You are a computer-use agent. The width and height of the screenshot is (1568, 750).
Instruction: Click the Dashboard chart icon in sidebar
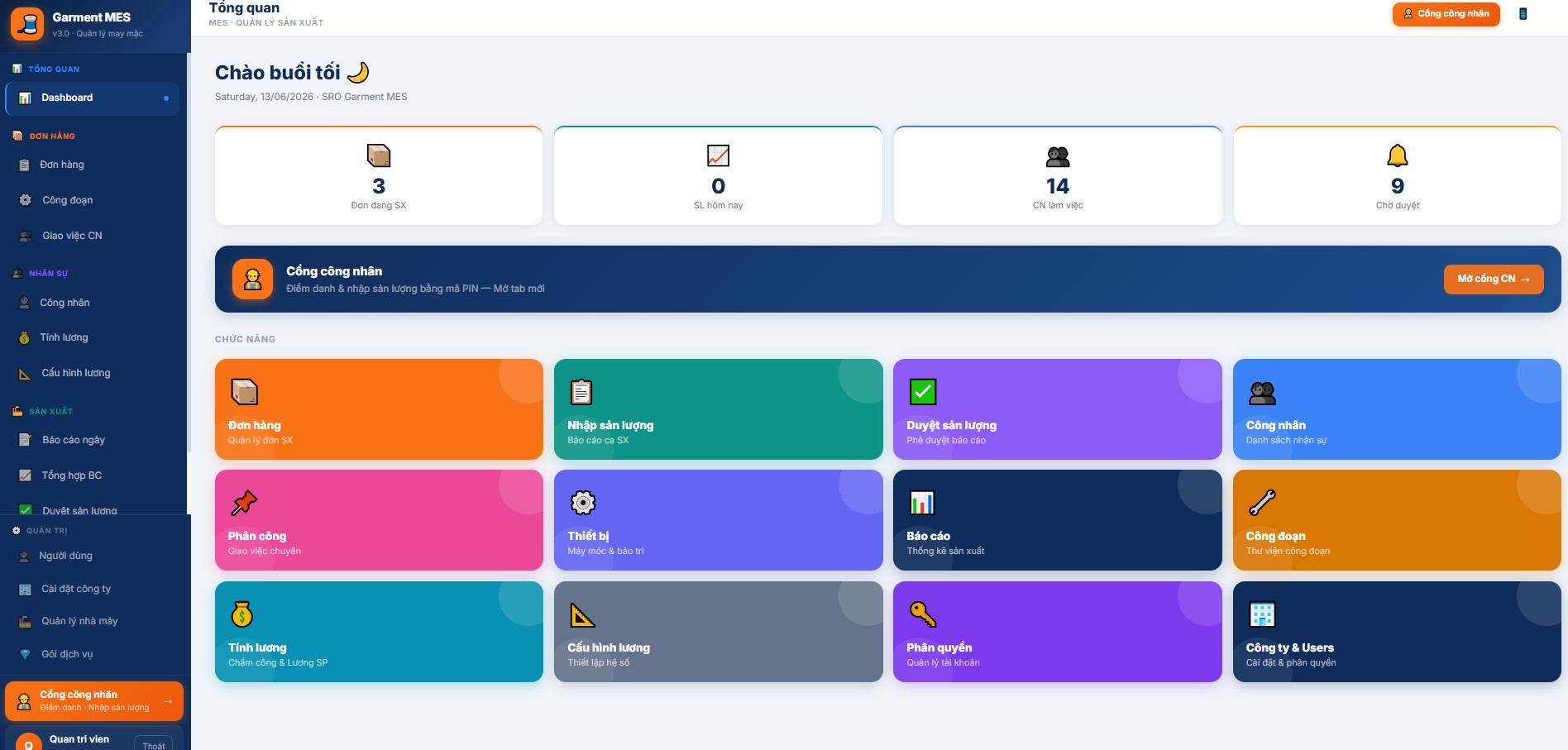click(x=25, y=98)
